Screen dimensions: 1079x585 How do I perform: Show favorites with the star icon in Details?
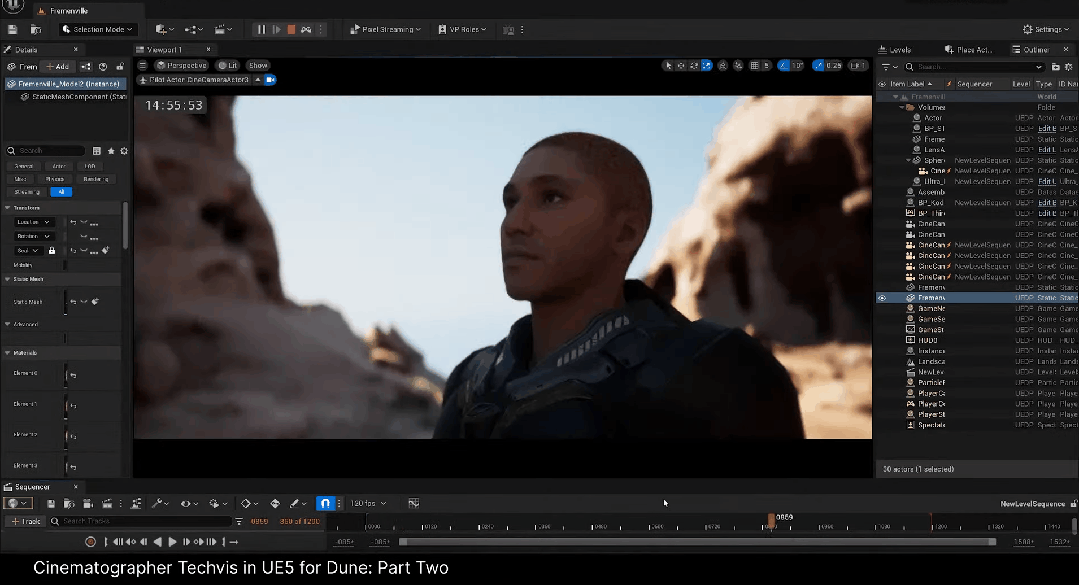pyautogui.click(x=111, y=151)
